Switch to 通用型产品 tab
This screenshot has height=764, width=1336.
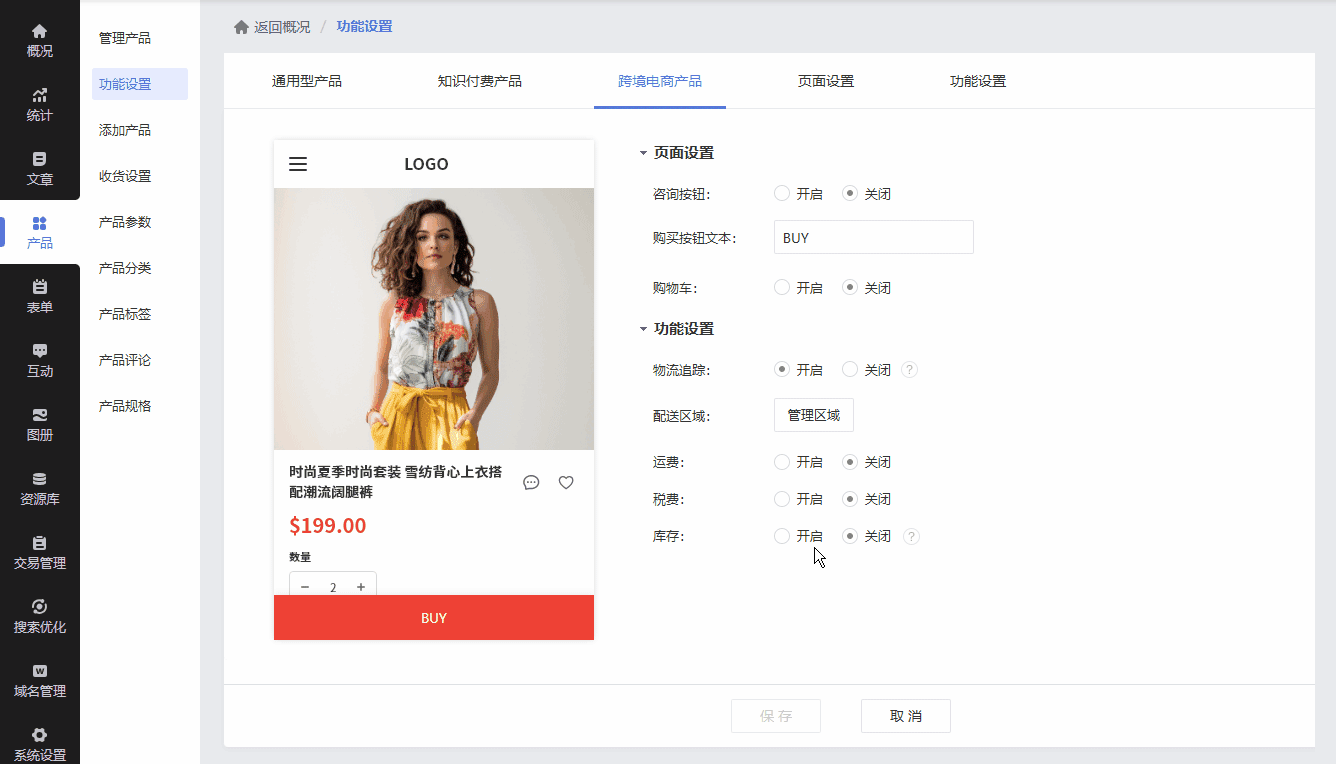(x=307, y=81)
